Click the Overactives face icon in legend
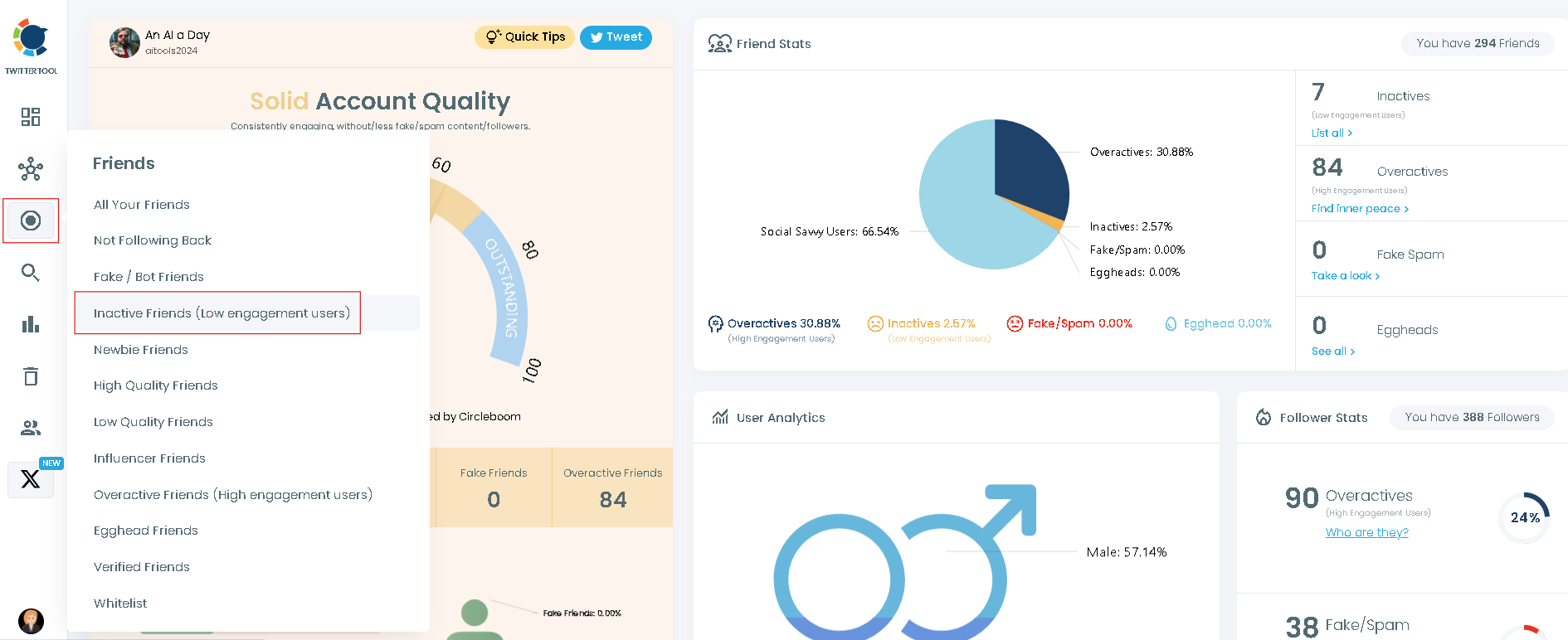1568x640 pixels. [x=715, y=324]
